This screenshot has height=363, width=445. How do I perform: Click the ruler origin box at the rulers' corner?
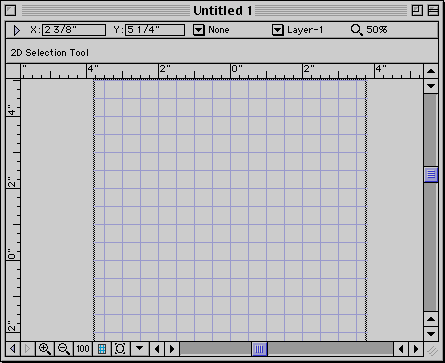pyautogui.click(x=13, y=71)
